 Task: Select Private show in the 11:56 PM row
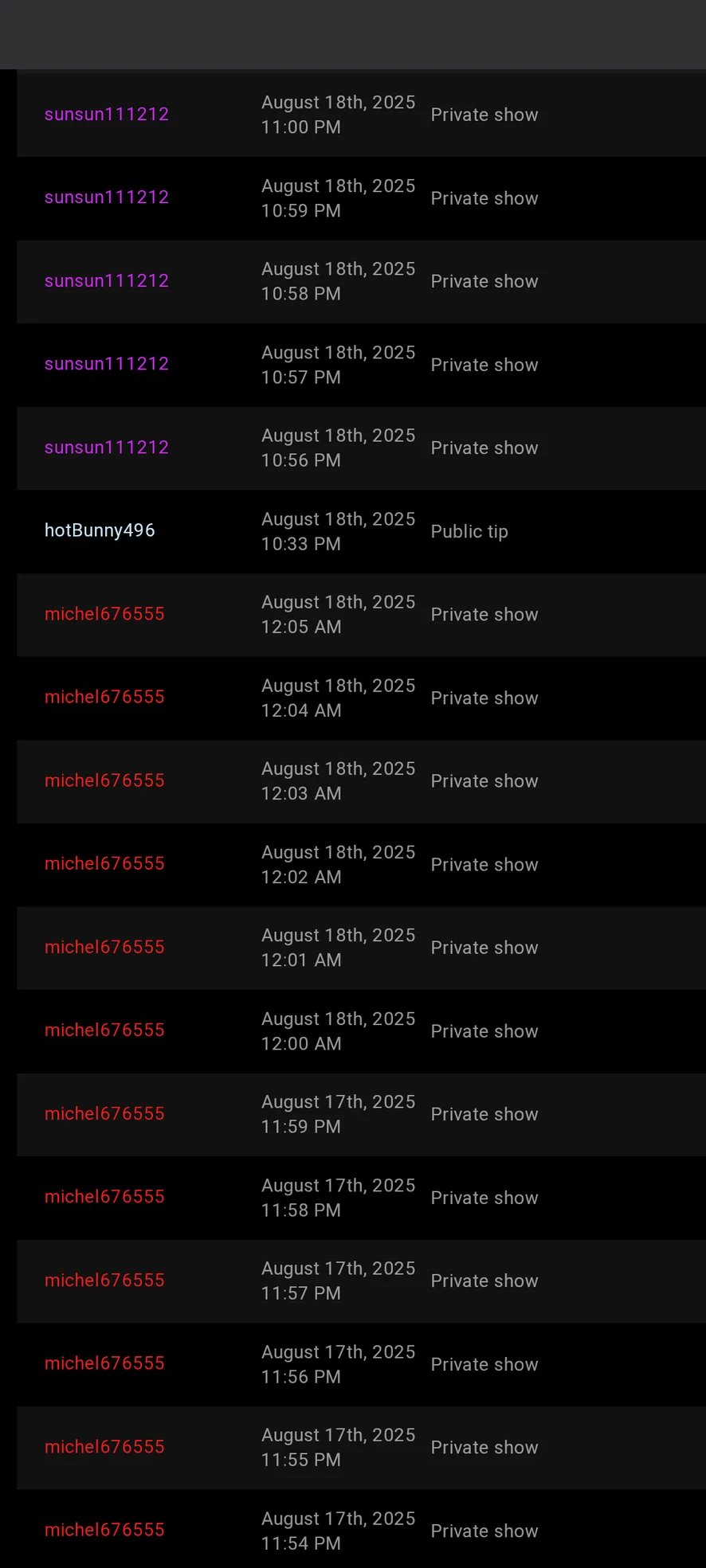(484, 1364)
